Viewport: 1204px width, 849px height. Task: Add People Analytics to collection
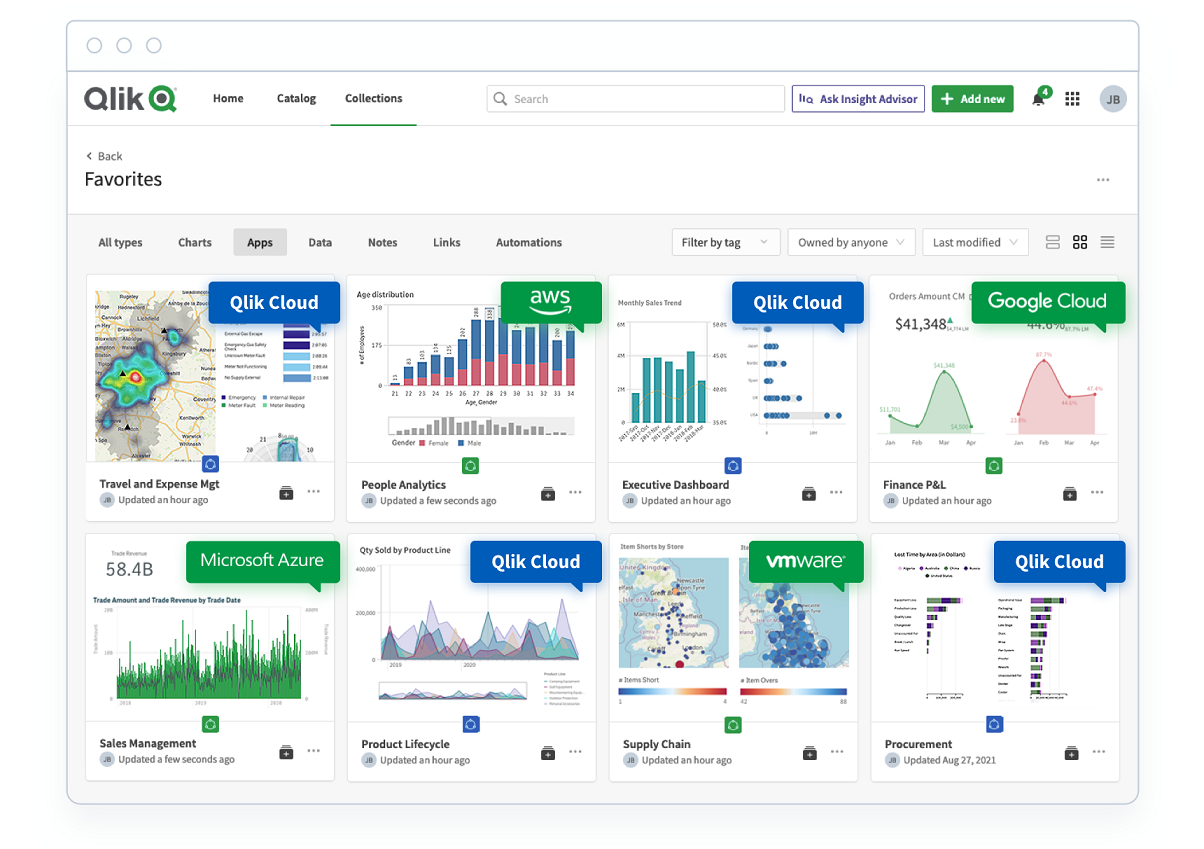(548, 493)
